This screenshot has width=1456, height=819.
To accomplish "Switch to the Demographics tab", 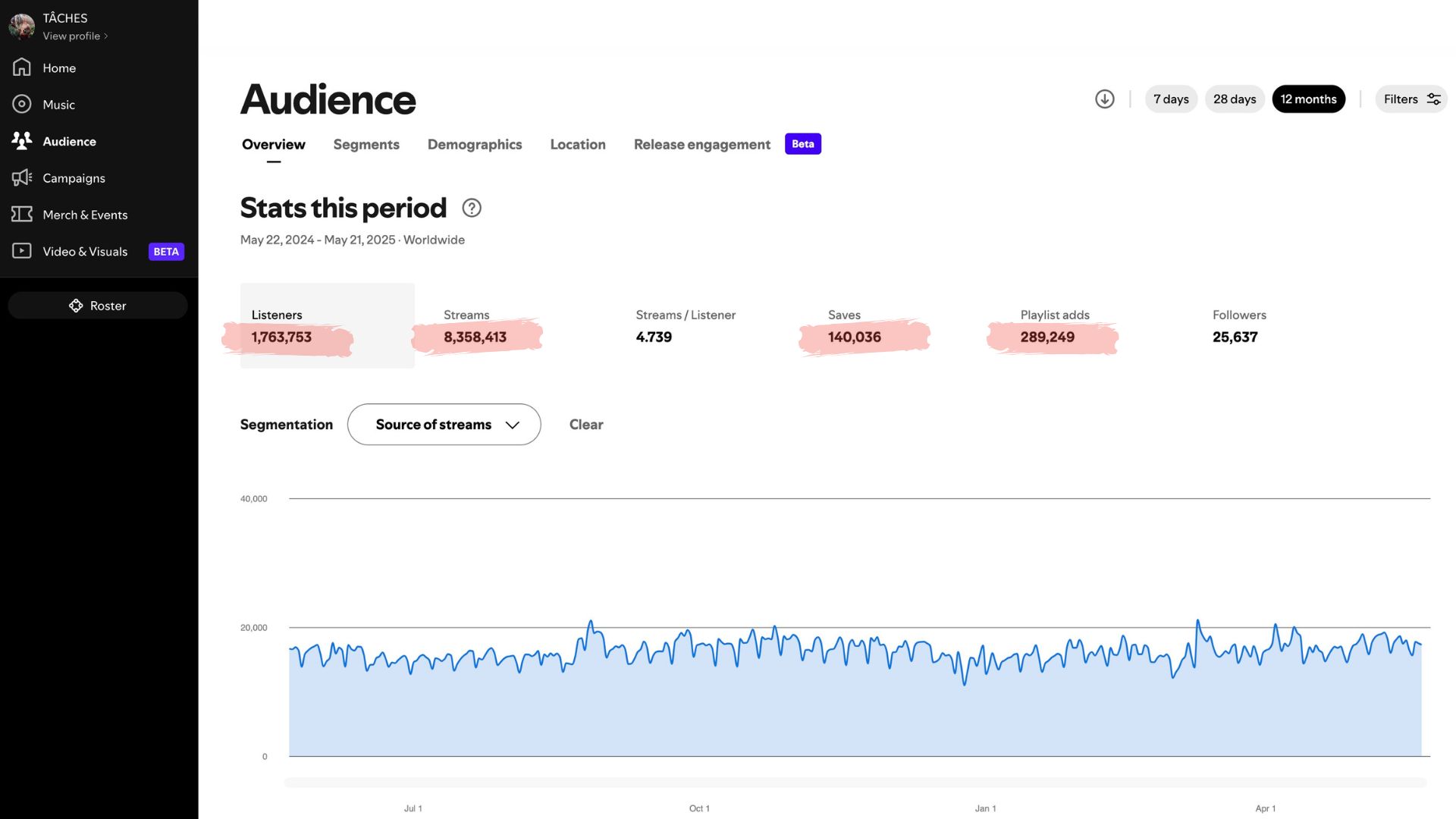I will point(475,145).
